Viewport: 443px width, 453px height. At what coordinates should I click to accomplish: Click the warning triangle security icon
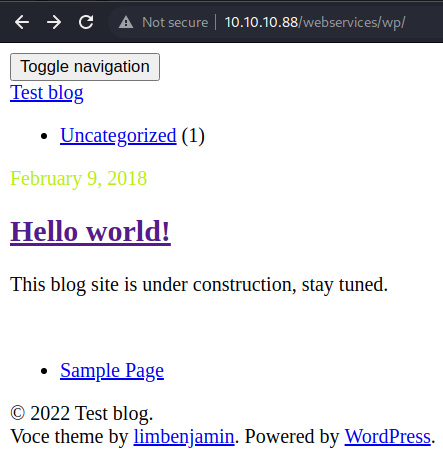click(126, 22)
